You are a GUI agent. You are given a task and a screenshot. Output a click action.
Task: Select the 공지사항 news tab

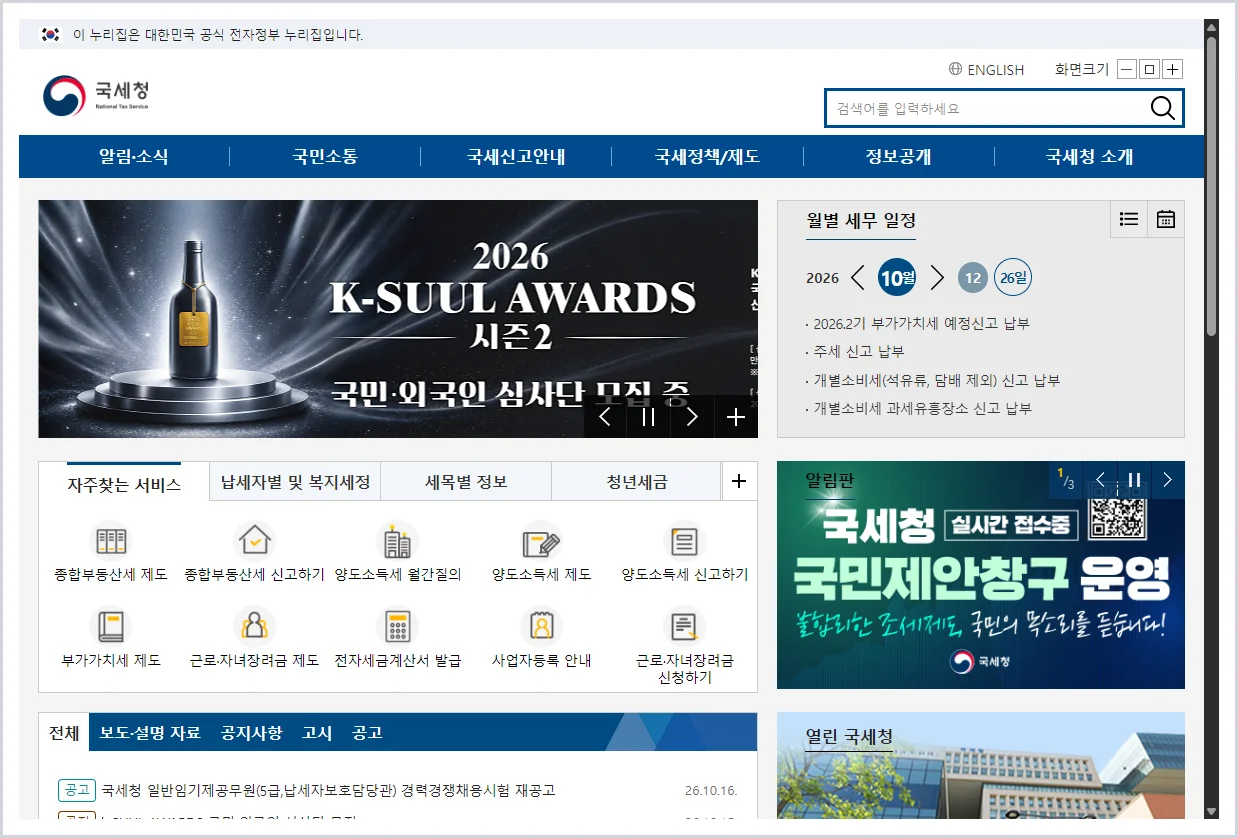coord(252,733)
